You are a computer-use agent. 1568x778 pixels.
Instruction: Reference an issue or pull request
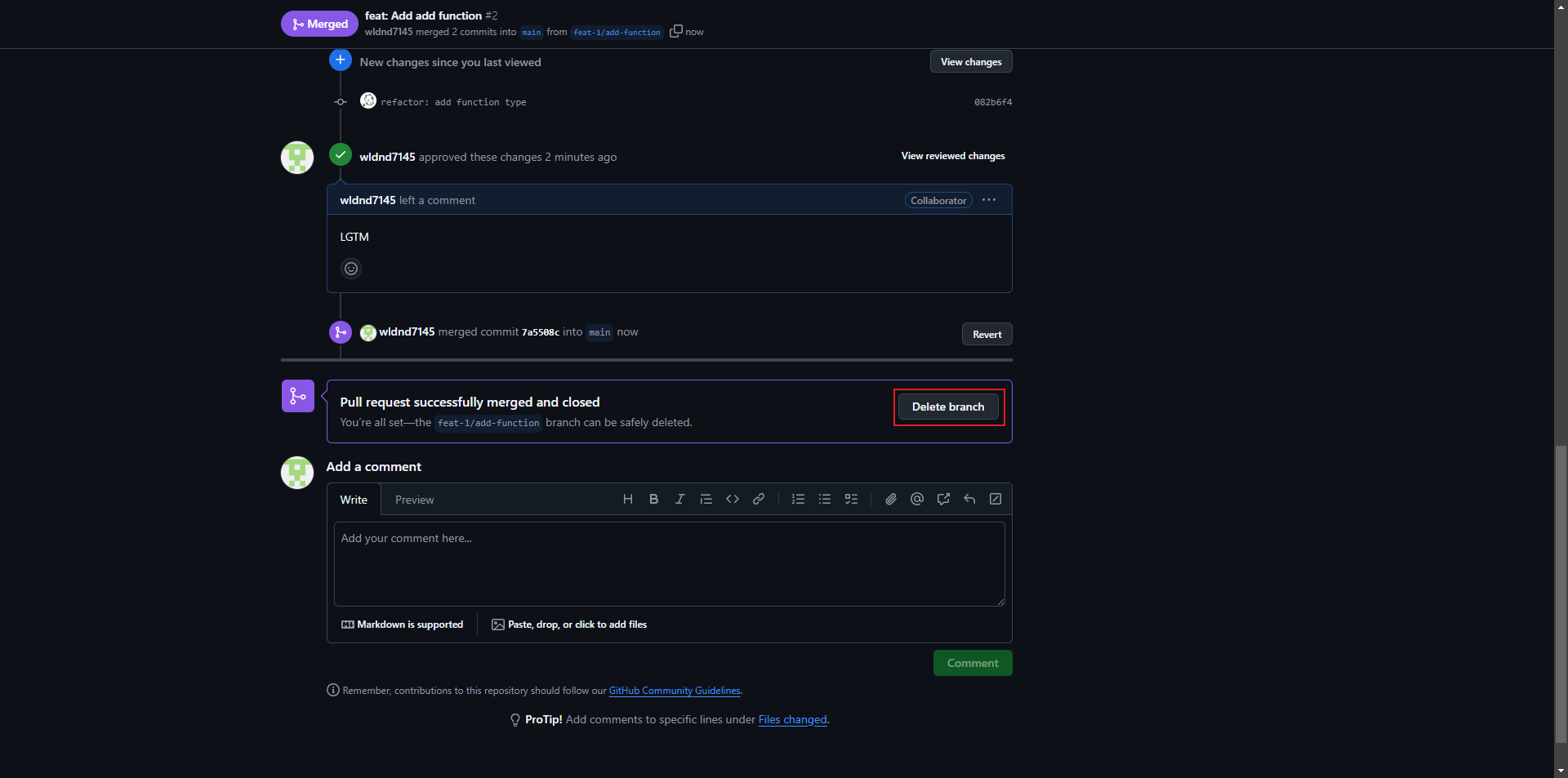click(943, 499)
